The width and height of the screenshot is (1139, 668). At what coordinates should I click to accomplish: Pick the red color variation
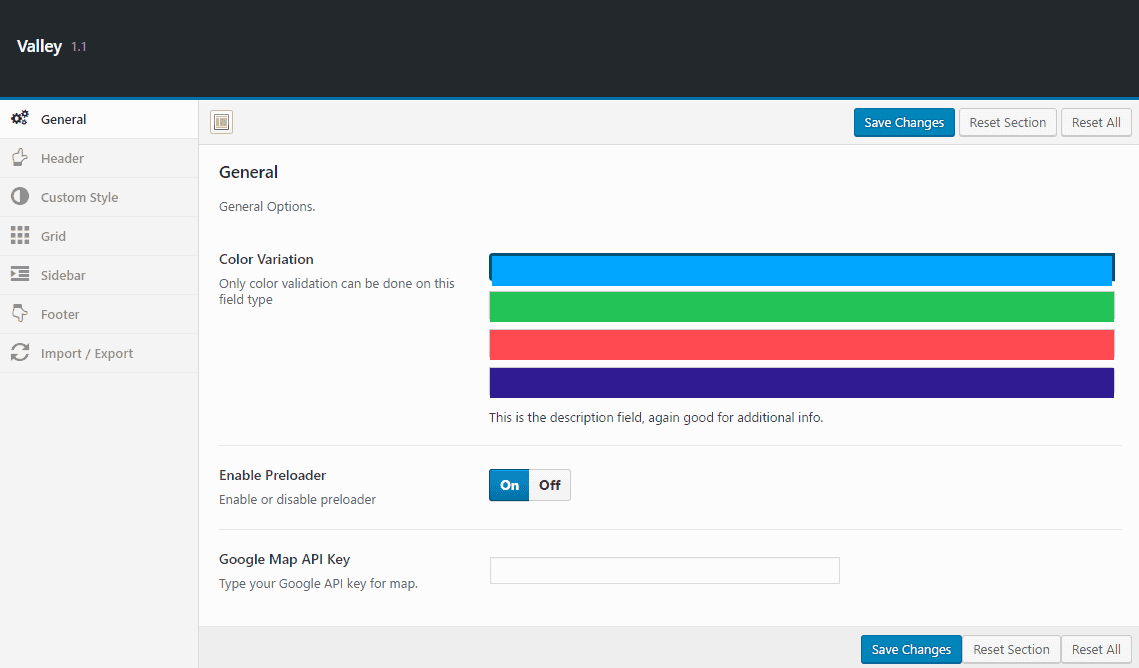coord(801,345)
